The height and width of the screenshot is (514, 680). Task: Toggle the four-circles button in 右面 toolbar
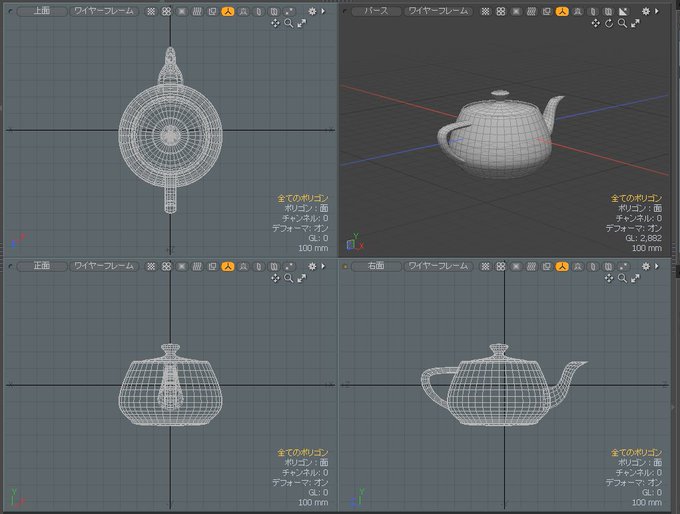pyautogui.click(x=501, y=266)
